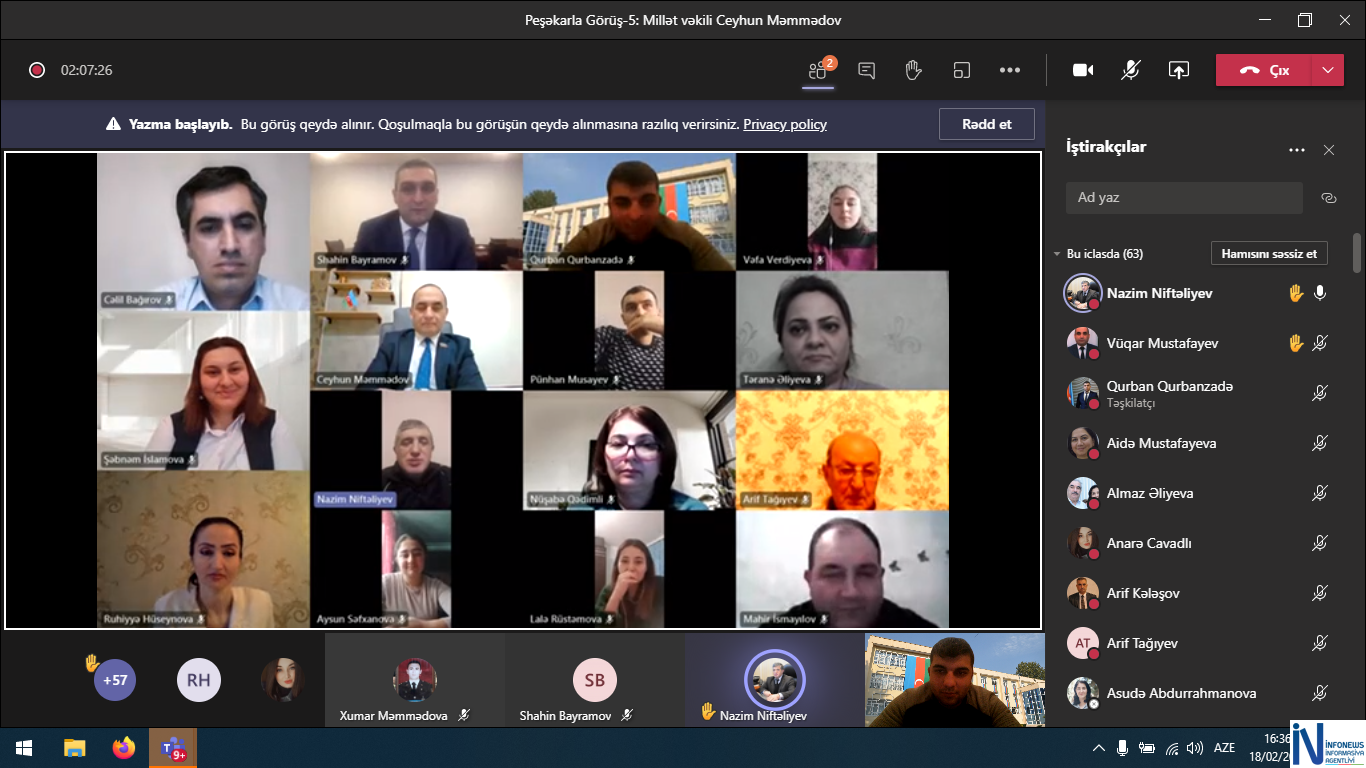Select Aidə Mustafayeva in participants list
Image resolution: width=1366 pixels, height=768 pixels.
pyautogui.click(x=1161, y=443)
